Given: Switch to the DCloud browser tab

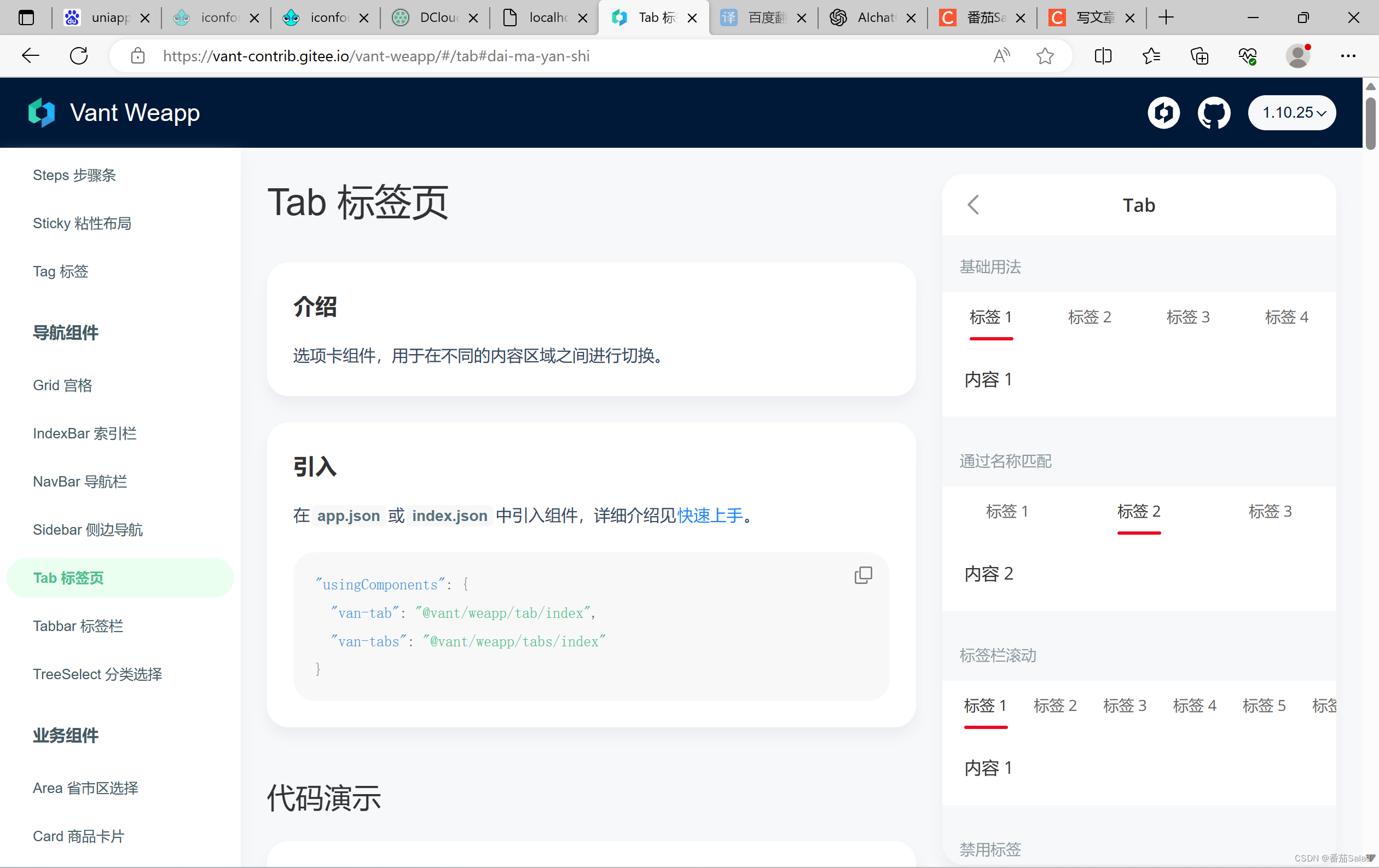Looking at the screenshot, I should [x=434, y=18].
